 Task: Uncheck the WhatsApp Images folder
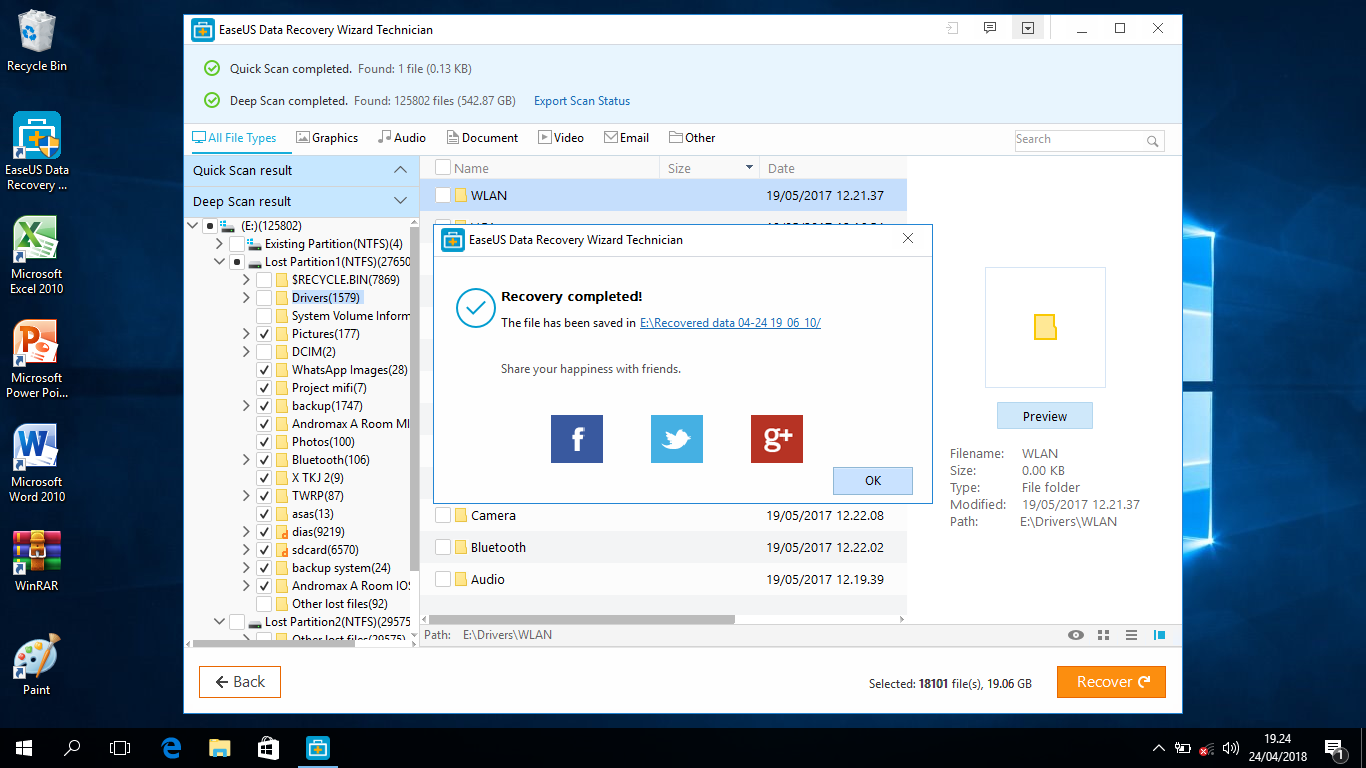264,369
